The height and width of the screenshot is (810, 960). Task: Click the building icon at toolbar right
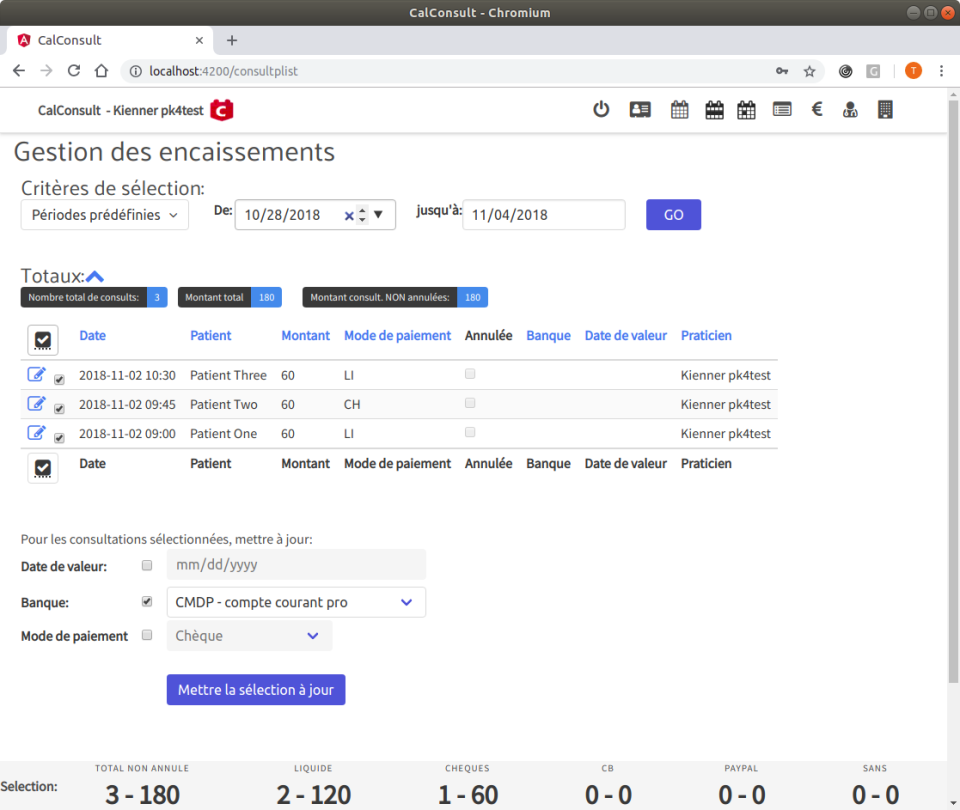tap(885, 109)
